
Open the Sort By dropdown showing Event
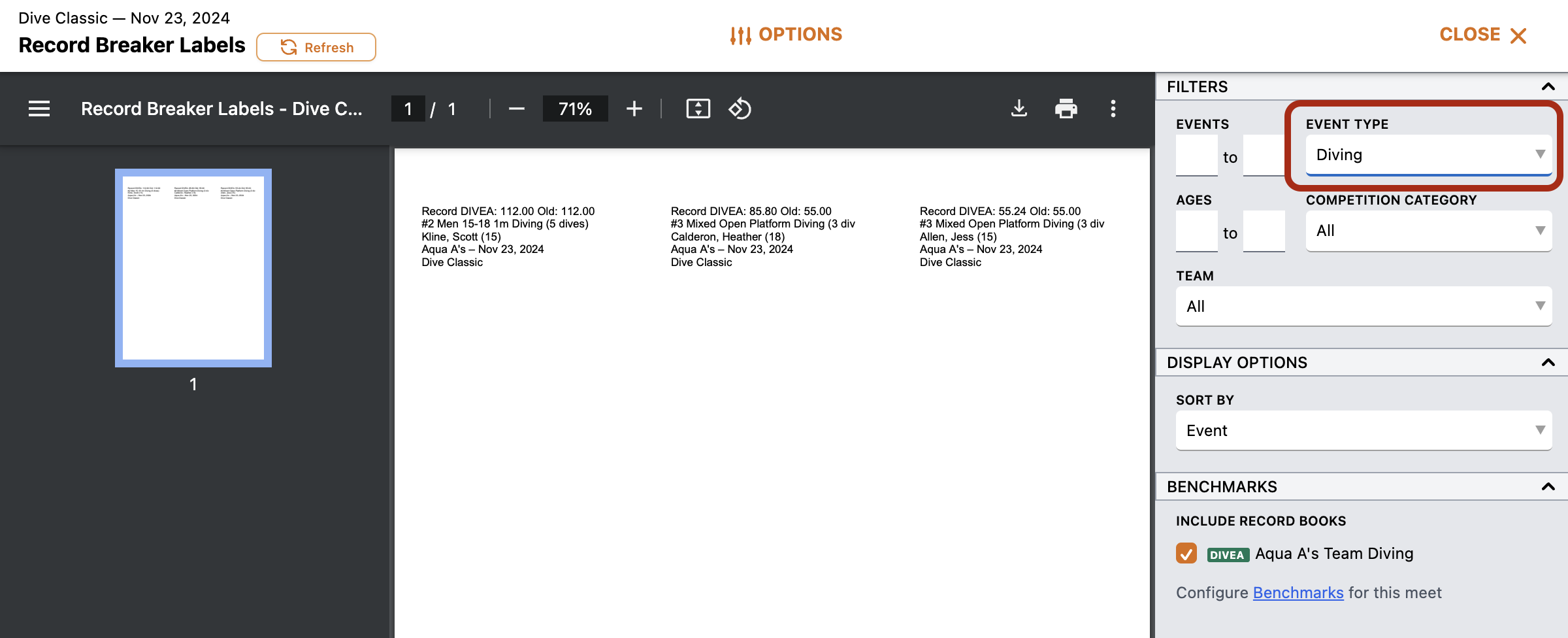pyautogui.click(x=1364, y=431)
